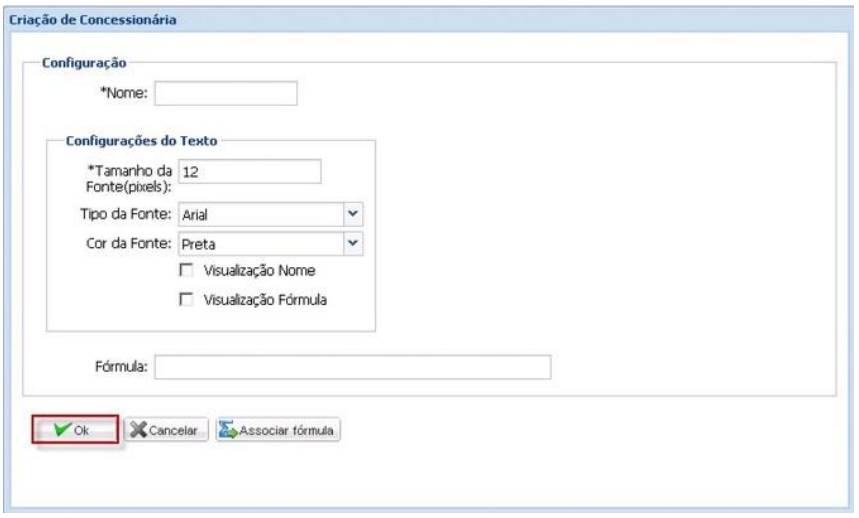The height and width of the screenshot is (518, 859).
Task: Place cursor in the Fórmula input box
Action: [x=352, y=367]
